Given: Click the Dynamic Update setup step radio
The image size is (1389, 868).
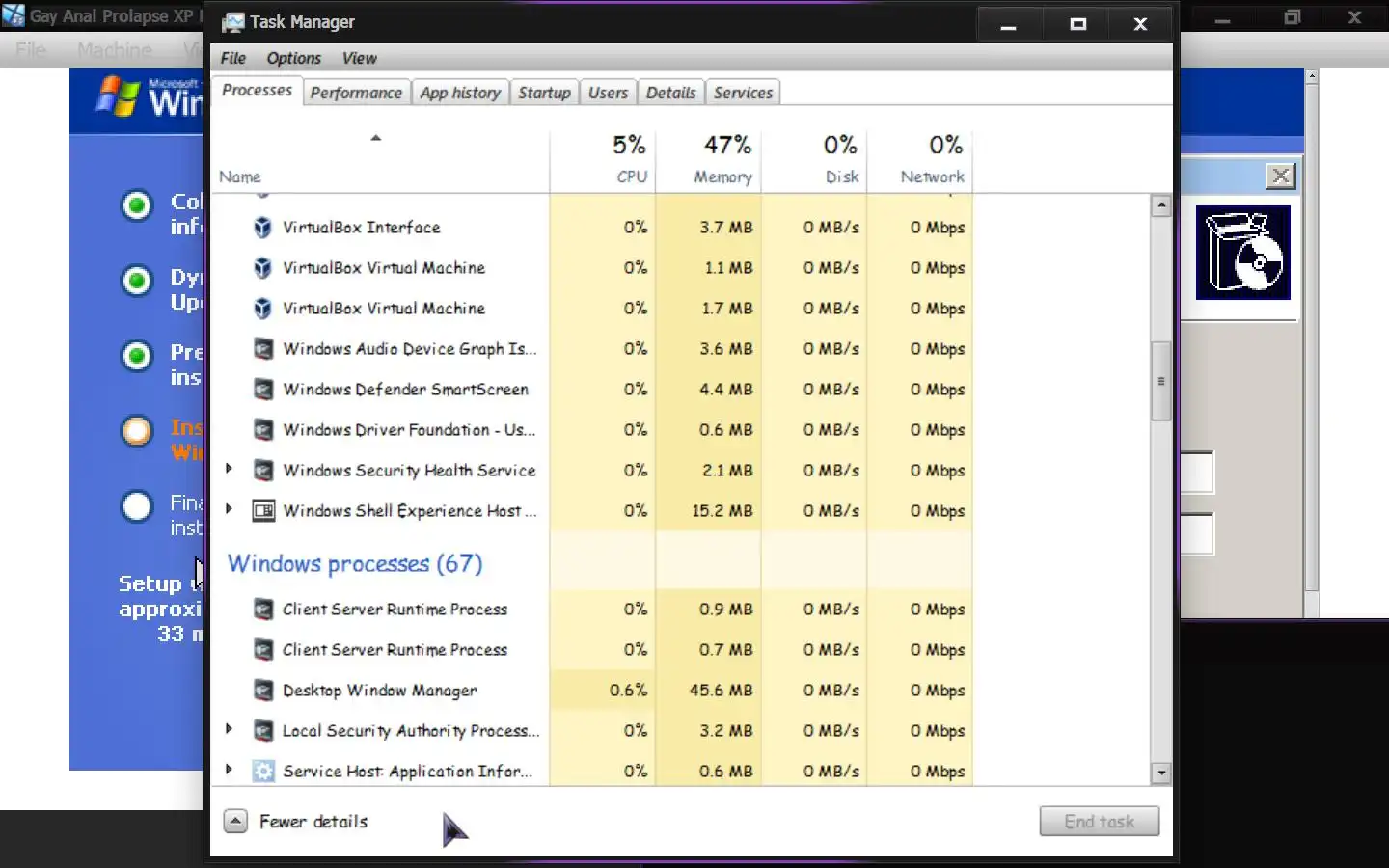Looking at the screenshot, I should pos(137,280).
